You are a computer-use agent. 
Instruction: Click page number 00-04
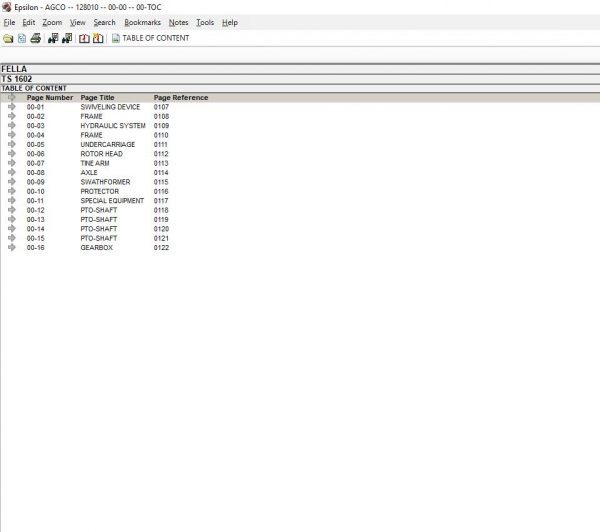pos(35,135)
